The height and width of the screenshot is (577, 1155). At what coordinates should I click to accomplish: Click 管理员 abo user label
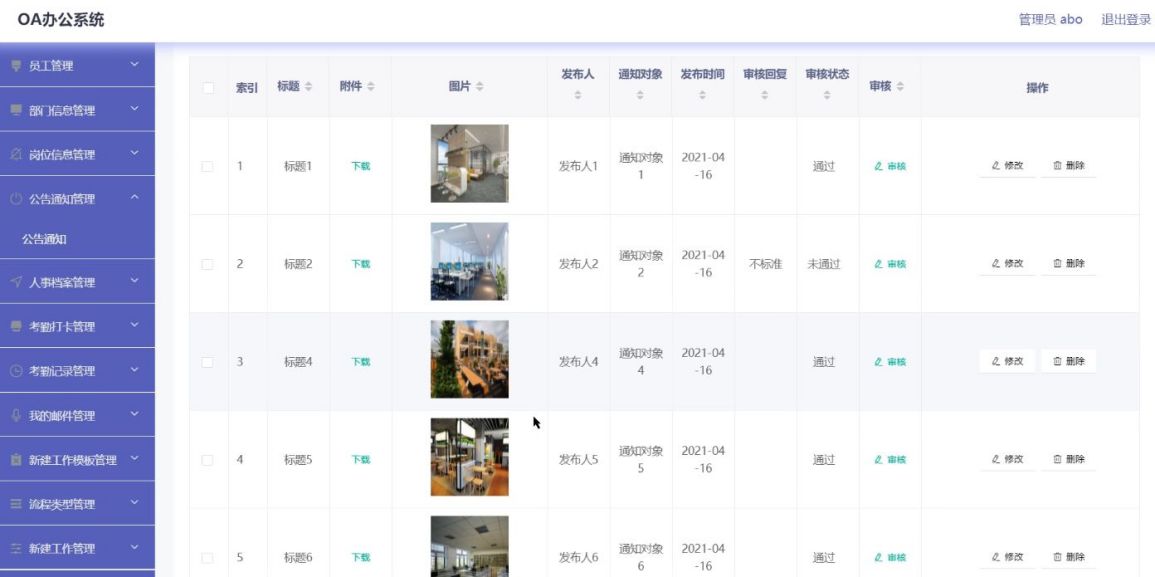coord(1050,20)
